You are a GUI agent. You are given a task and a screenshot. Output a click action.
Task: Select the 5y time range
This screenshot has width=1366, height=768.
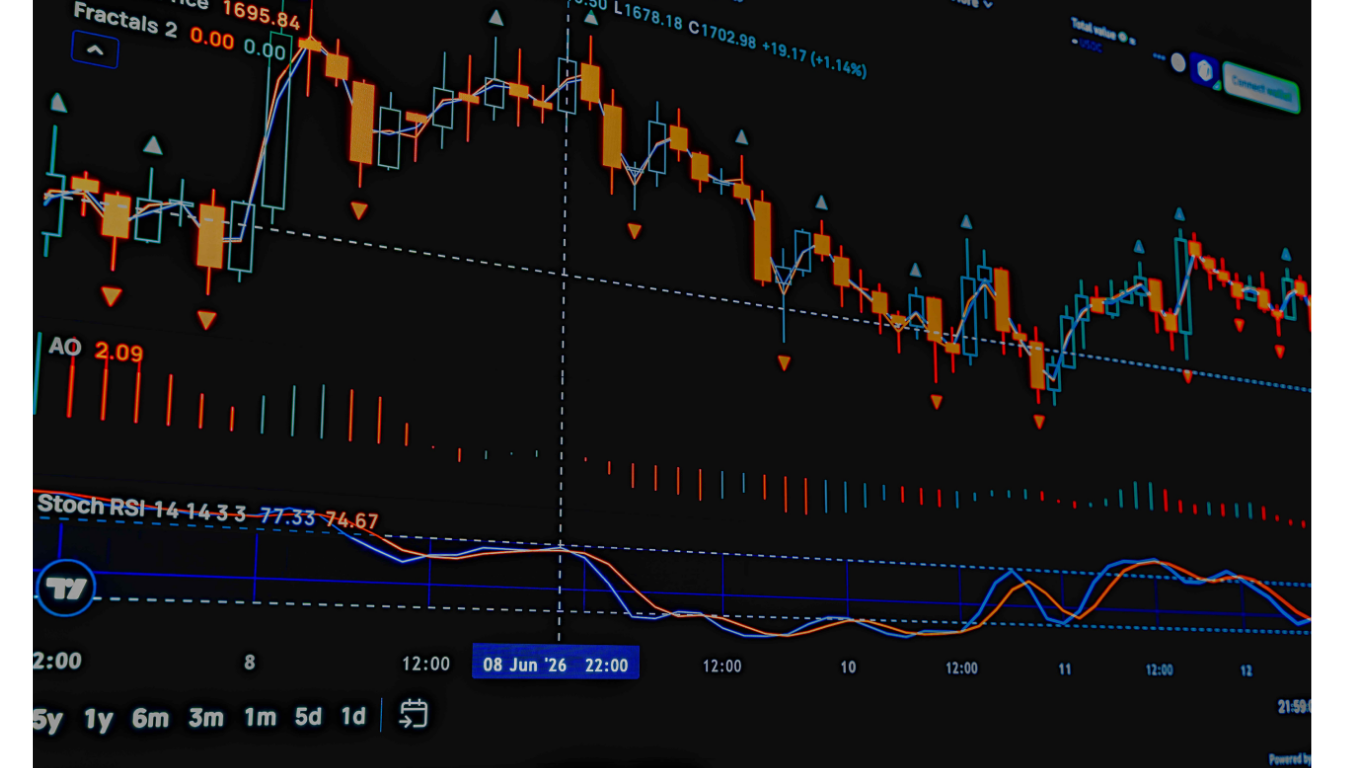click(47, 719)
